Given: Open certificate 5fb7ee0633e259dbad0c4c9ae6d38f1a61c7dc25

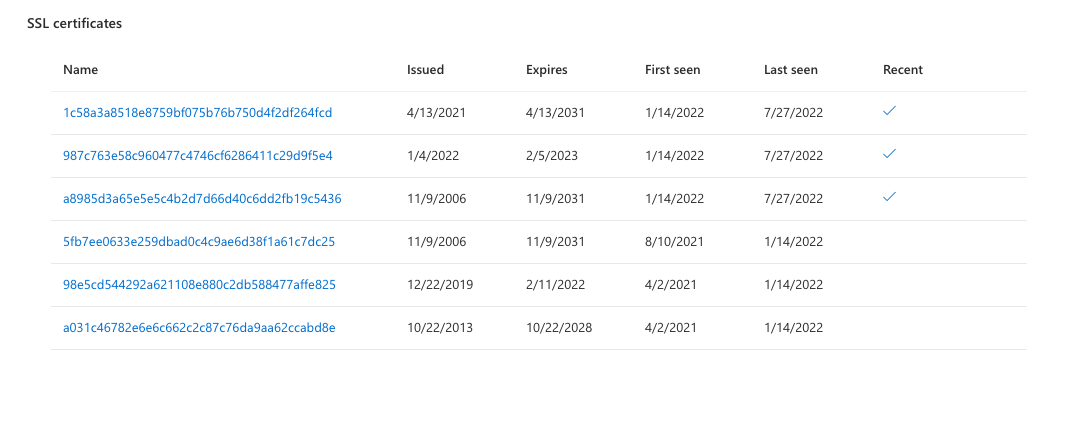Looking at the screenshot, I should point(198,241).
